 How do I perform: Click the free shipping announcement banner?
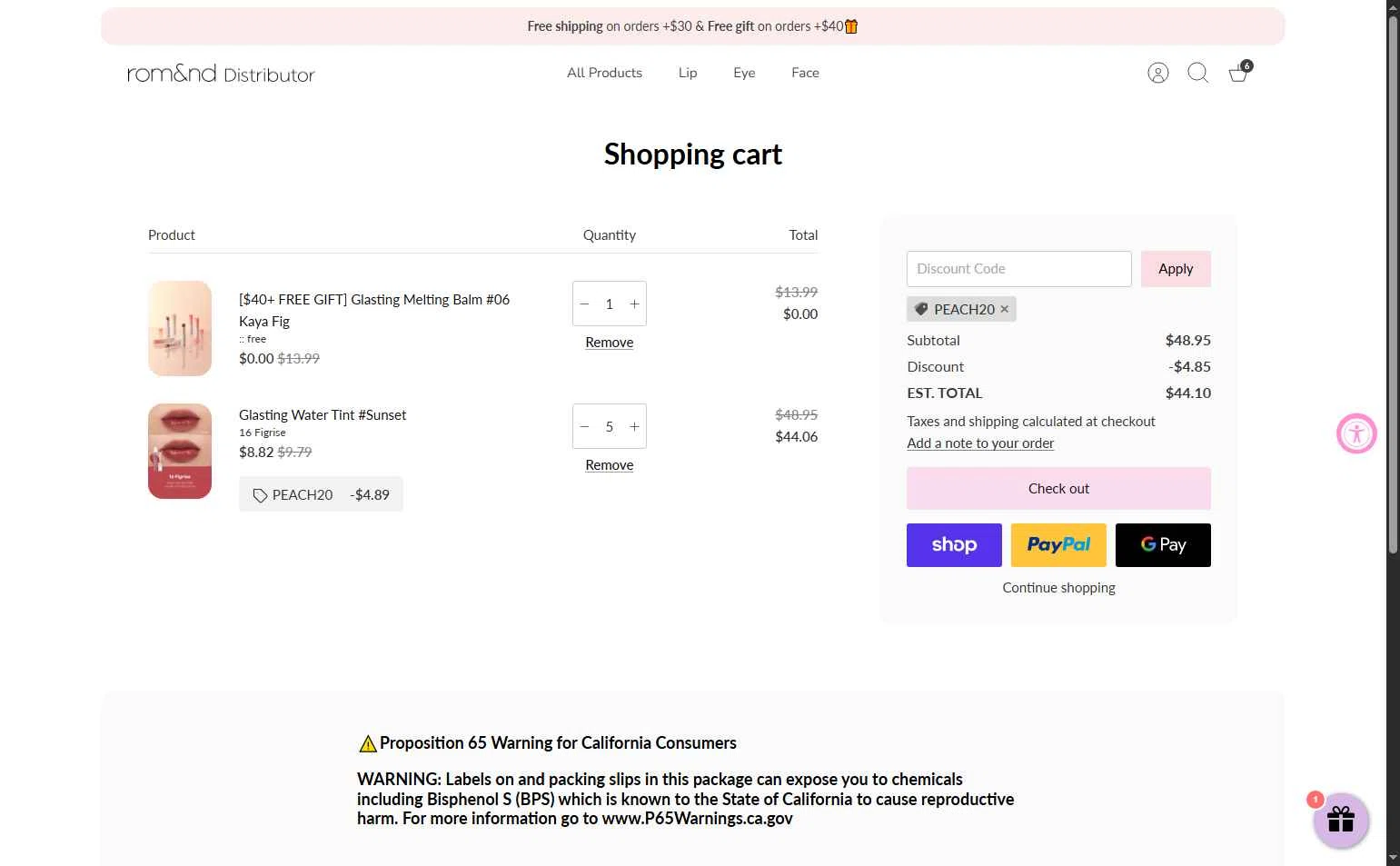(x=692, y=26)
